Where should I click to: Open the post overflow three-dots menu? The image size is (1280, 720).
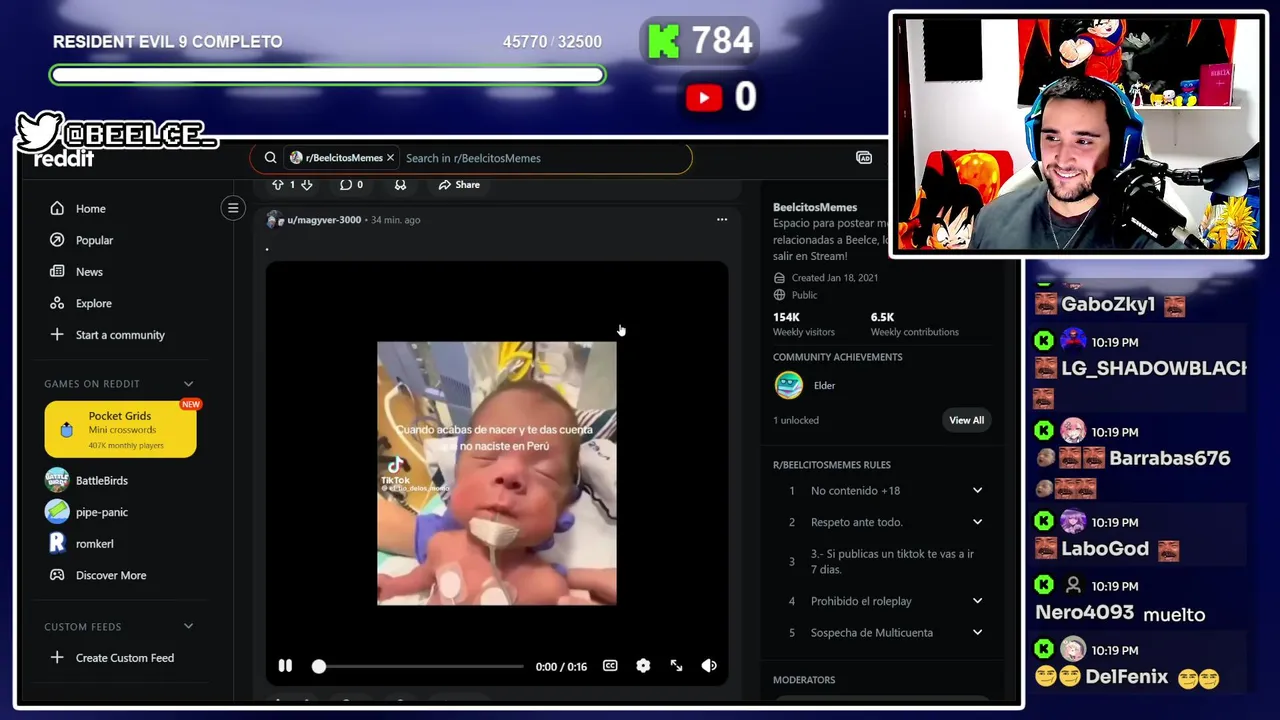click(722, 220)
